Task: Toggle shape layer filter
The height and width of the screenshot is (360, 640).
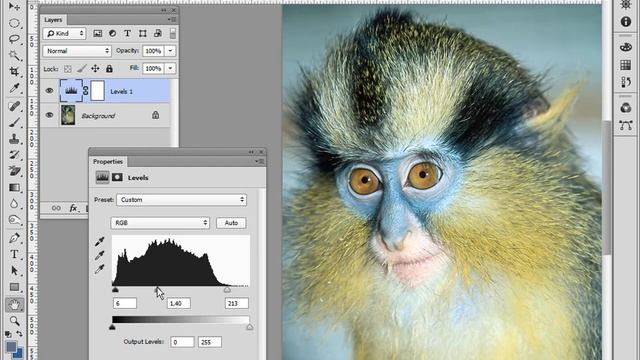Action: 142,33
